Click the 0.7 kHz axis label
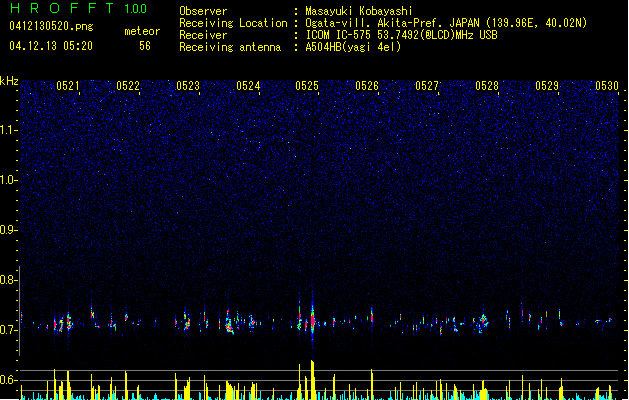 coord(8,330)
